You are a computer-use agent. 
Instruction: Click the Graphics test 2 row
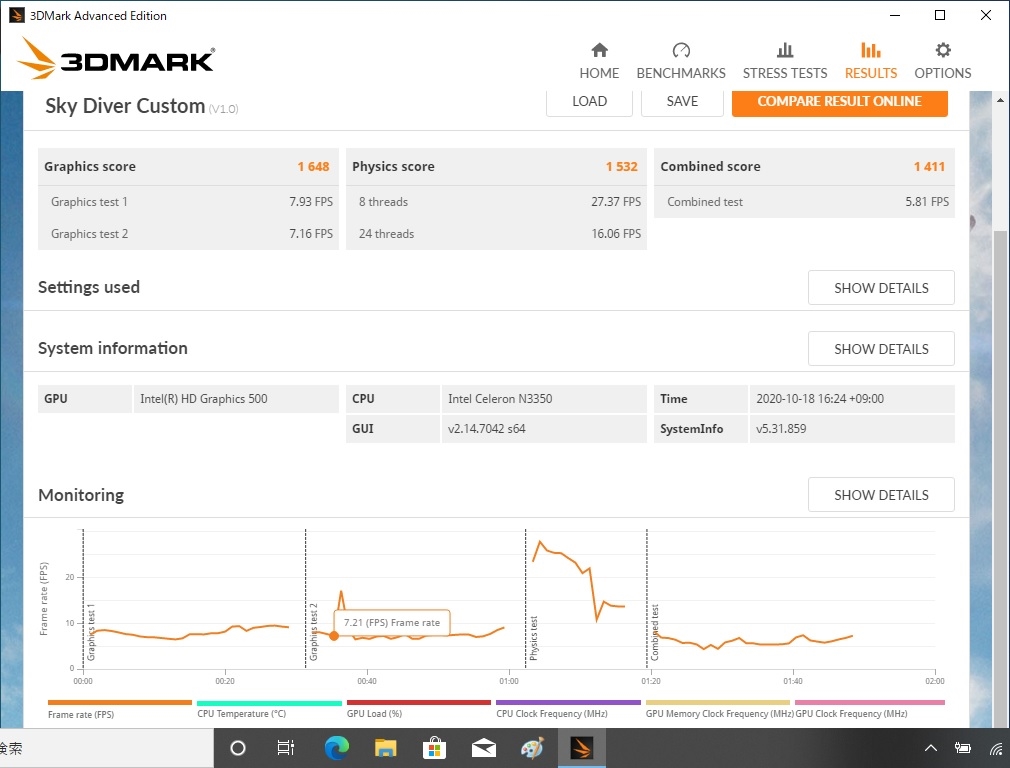[x=188, y=234]
